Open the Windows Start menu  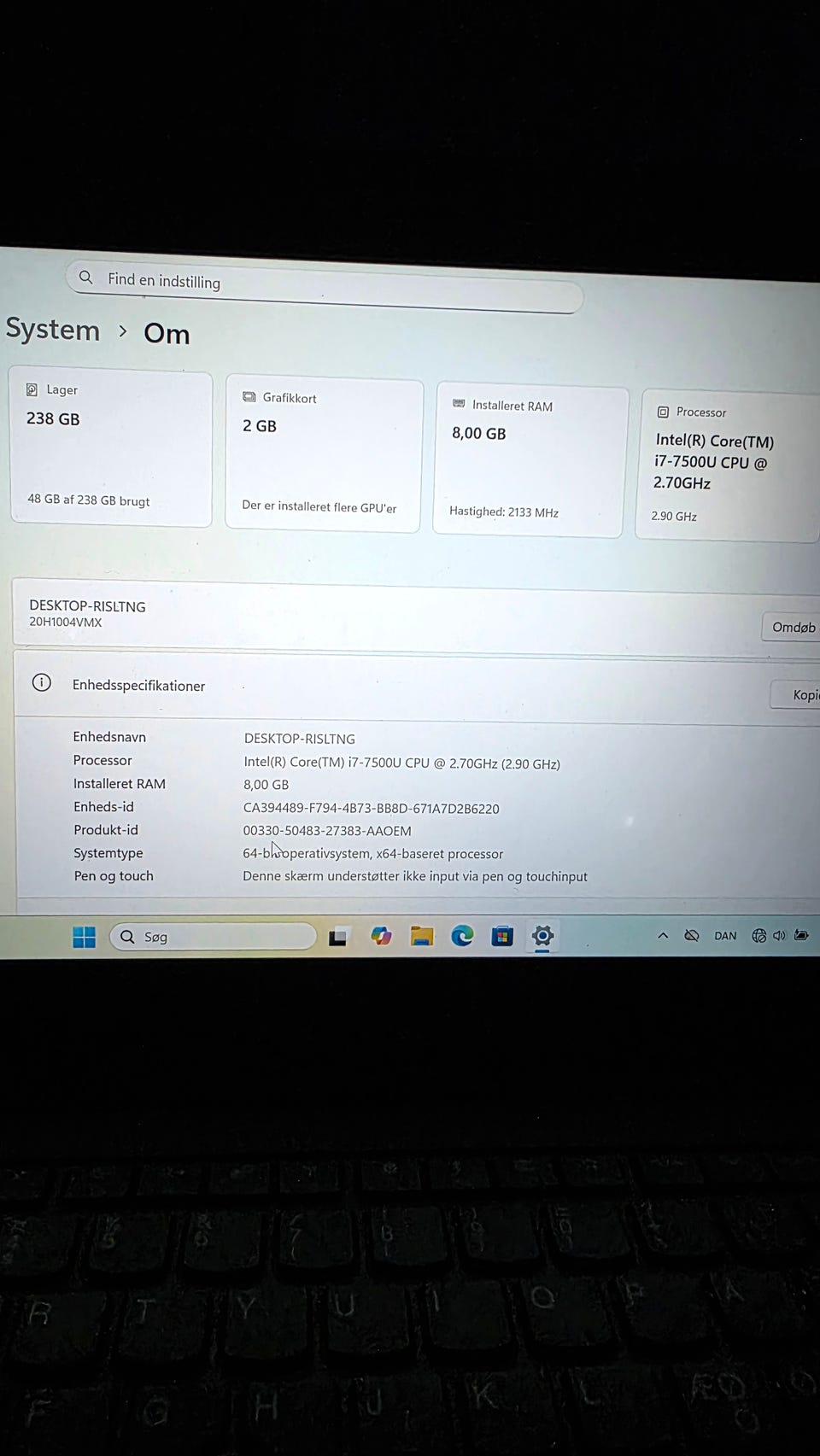(84, 937)
